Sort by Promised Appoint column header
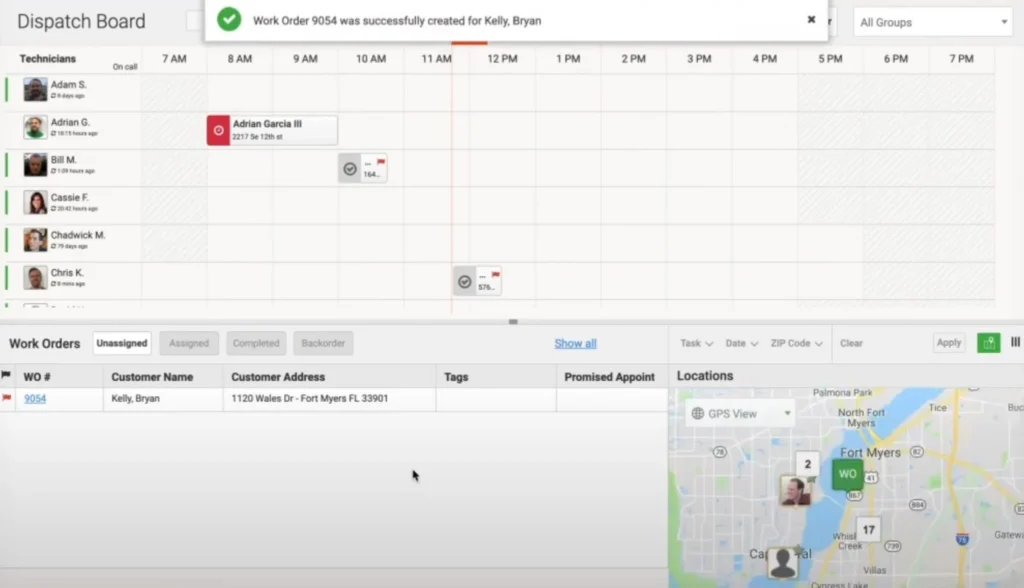Image resolution: width=1024 pixels, height=588 pixels. (x=609, y=377)
